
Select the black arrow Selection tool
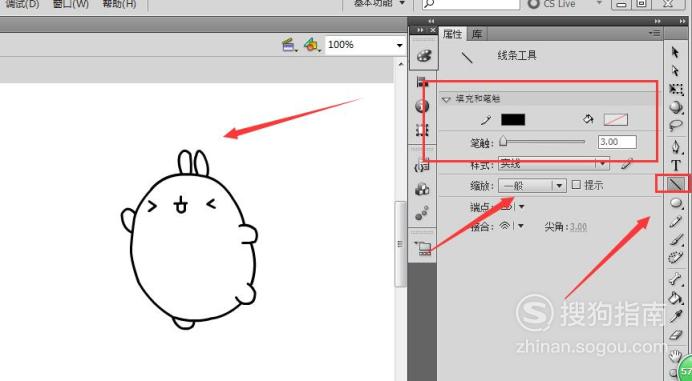tap(675, 52)
